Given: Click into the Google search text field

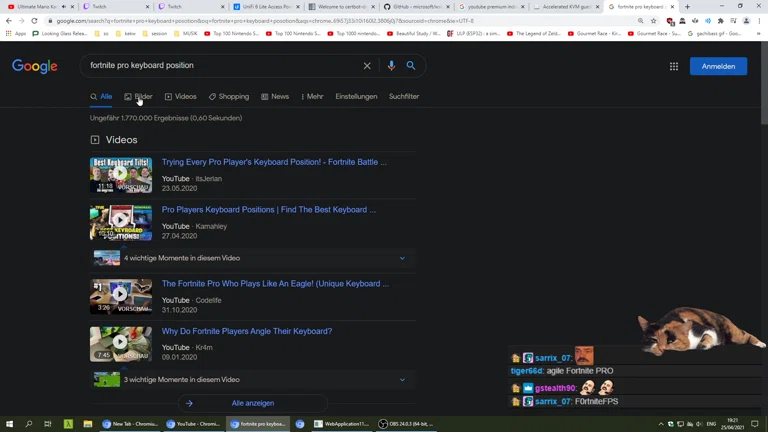Looking at the screenshot, I should pos(220,66).
